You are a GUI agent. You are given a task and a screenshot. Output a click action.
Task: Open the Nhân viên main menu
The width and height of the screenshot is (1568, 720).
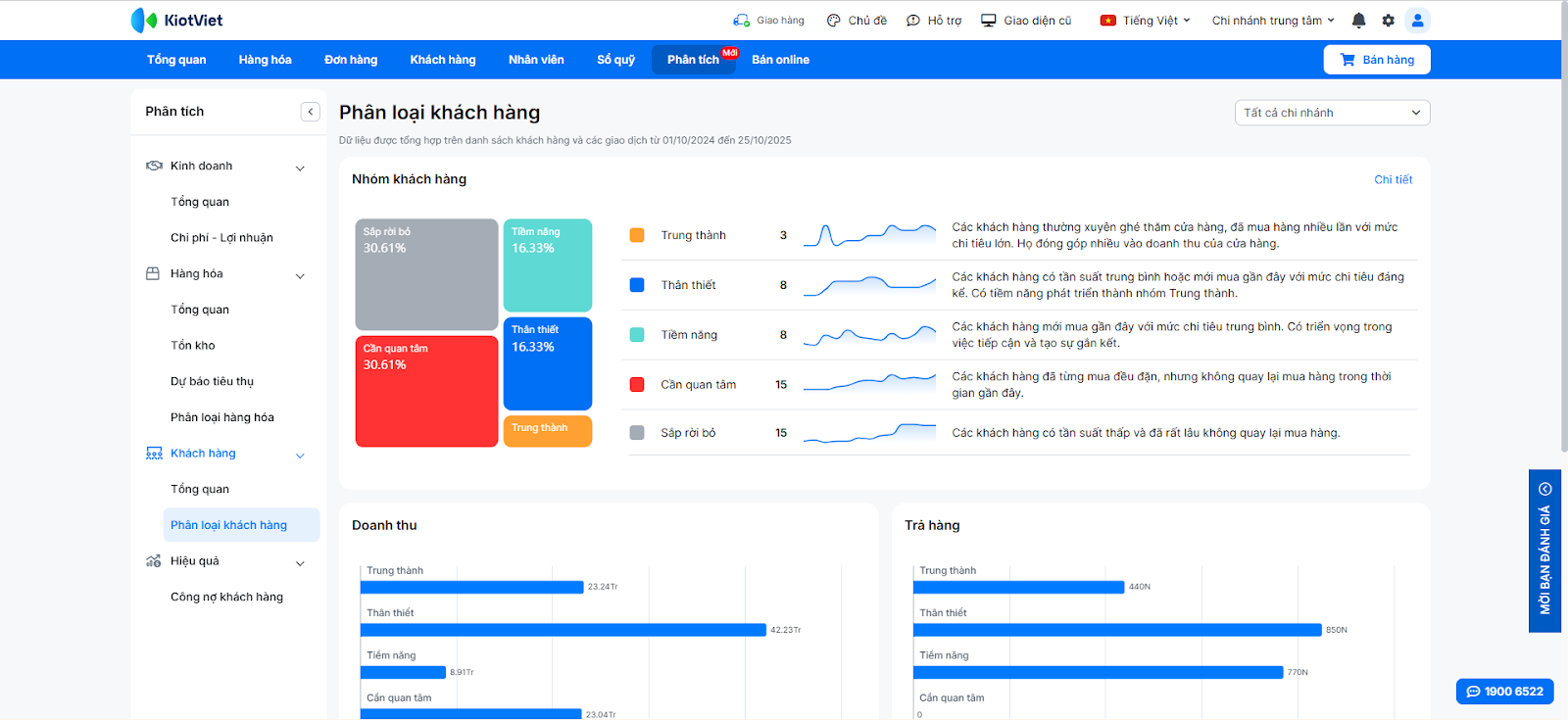coord(536,60)
